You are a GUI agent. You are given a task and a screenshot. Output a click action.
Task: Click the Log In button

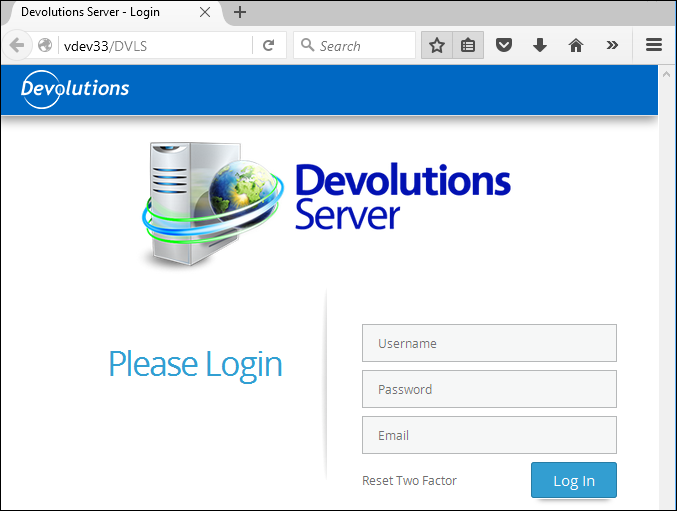click(574, 480)
